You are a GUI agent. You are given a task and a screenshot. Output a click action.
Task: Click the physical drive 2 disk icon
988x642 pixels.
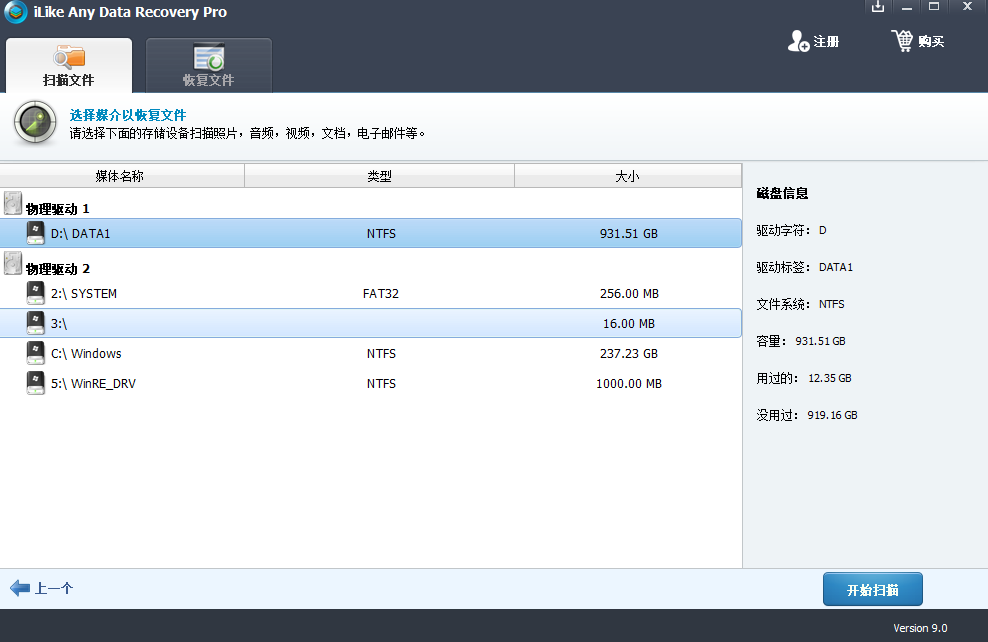(x=13, y=264)
